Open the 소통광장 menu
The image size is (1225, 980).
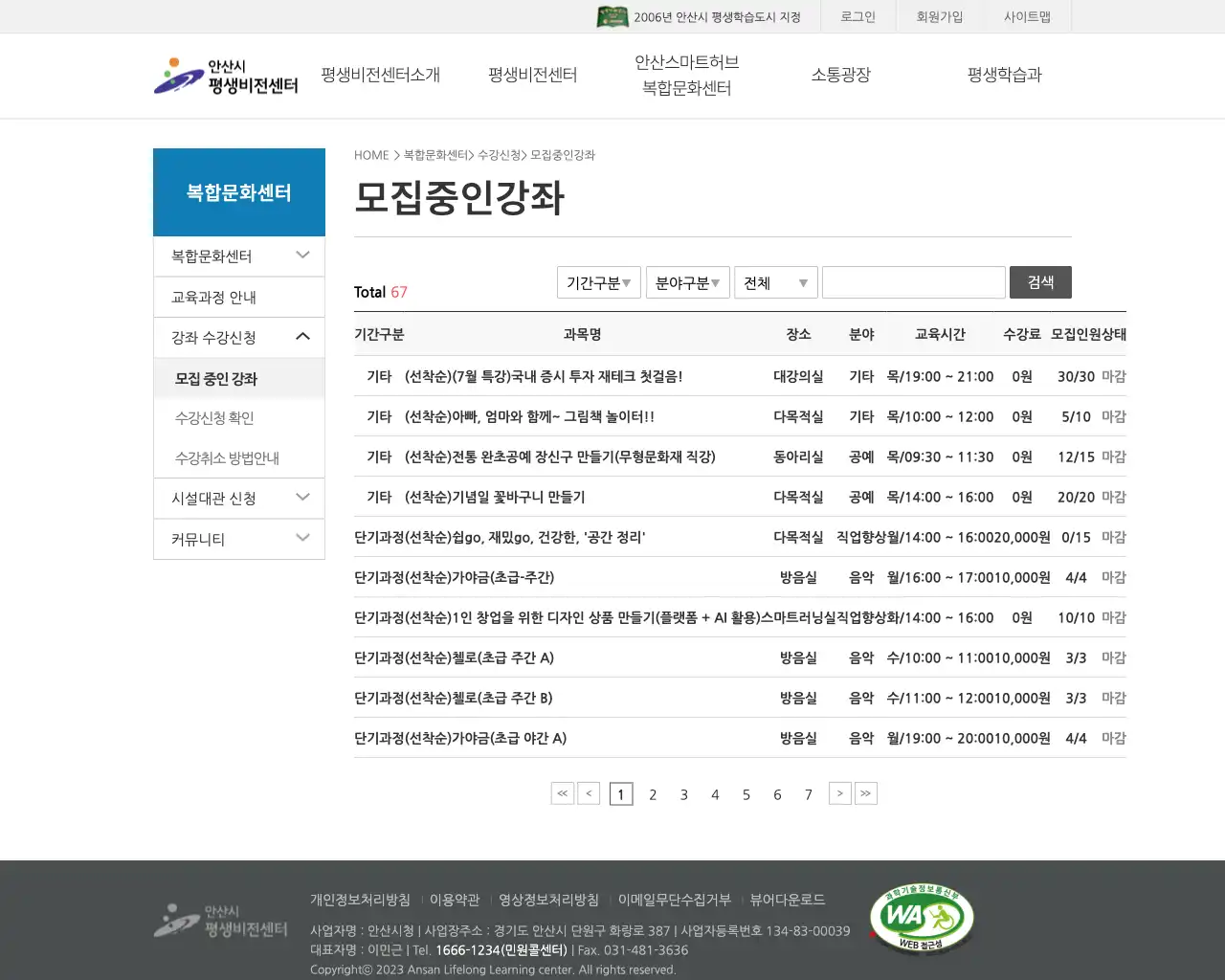tap(841, 75)
